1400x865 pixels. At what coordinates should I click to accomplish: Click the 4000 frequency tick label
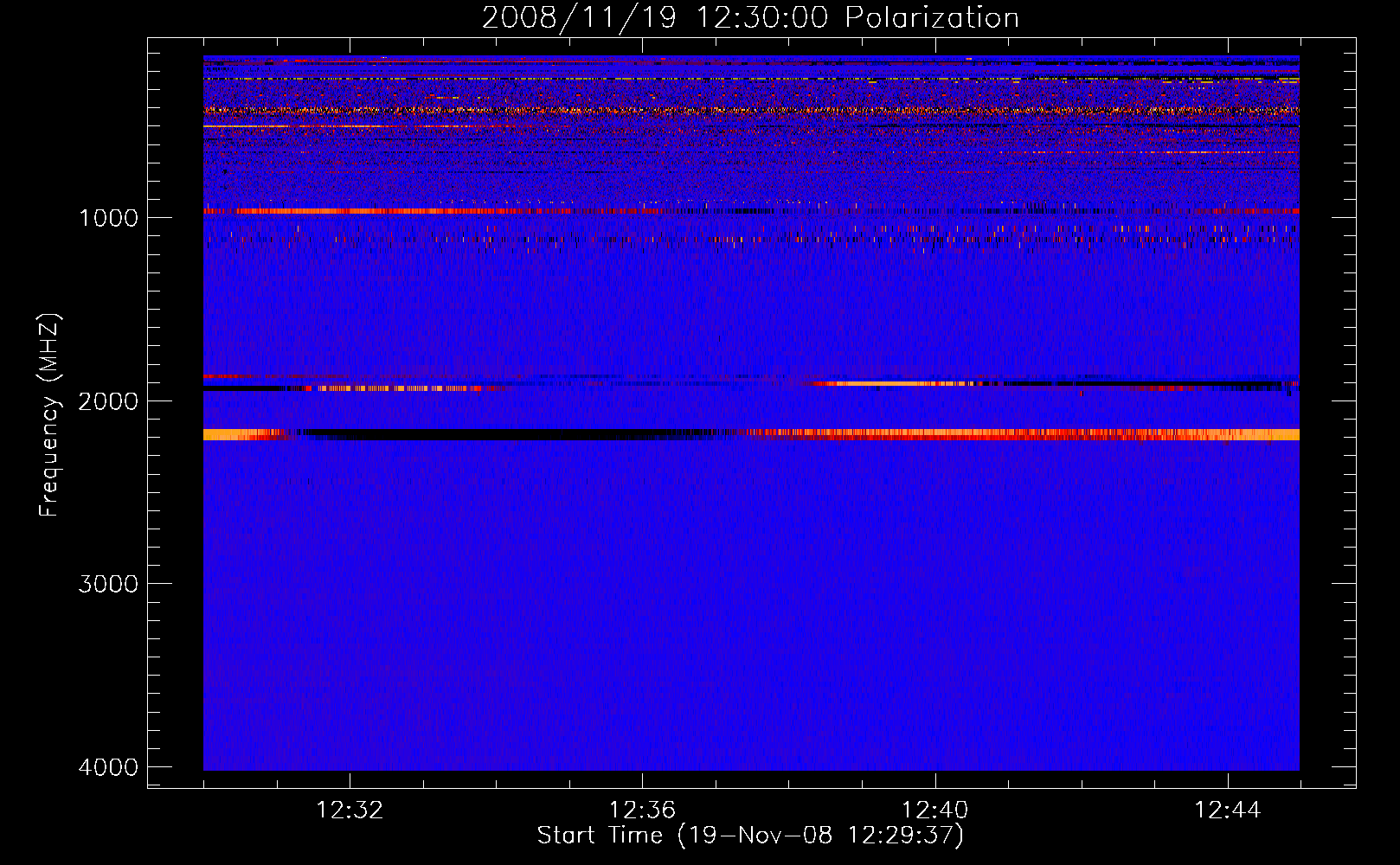(x=108, y=767)
